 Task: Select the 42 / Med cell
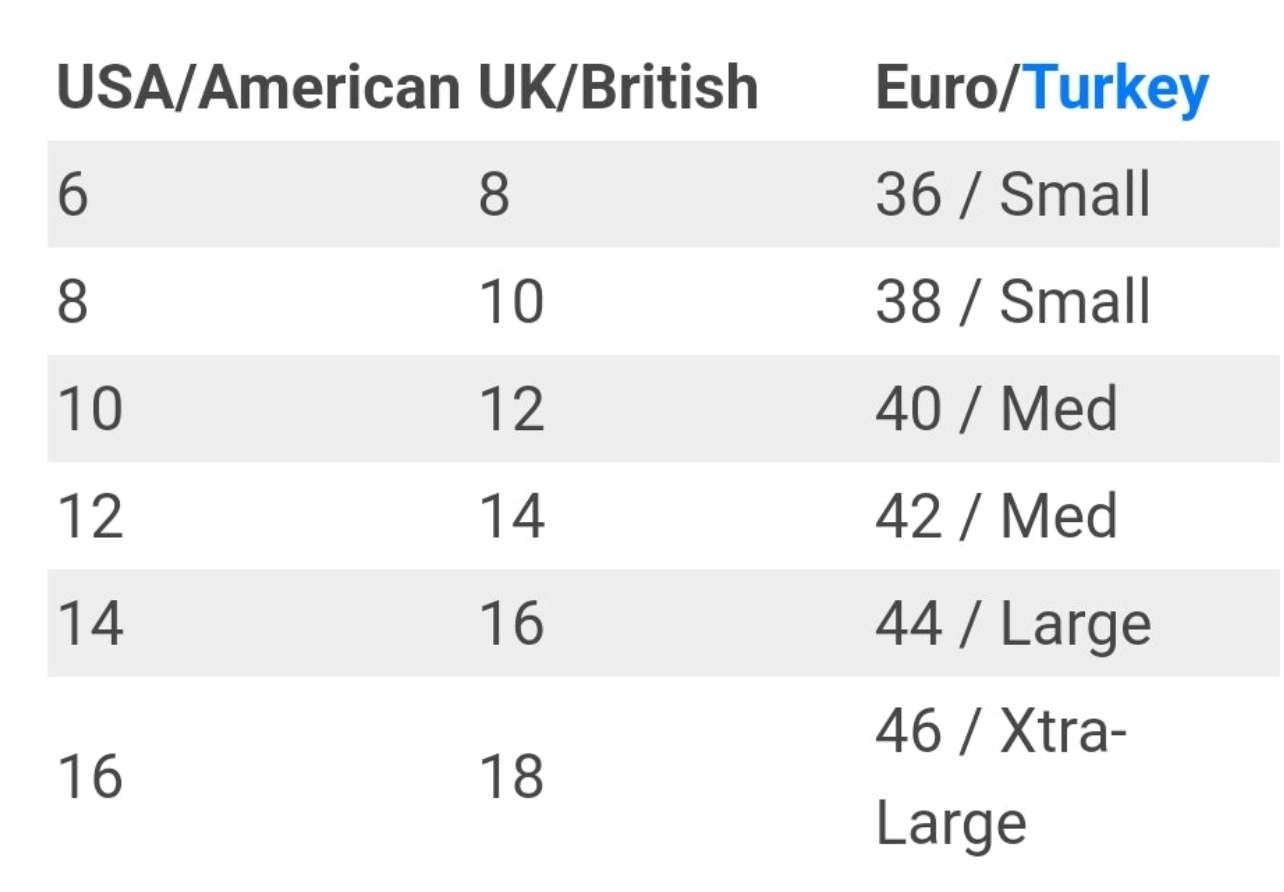997,516
